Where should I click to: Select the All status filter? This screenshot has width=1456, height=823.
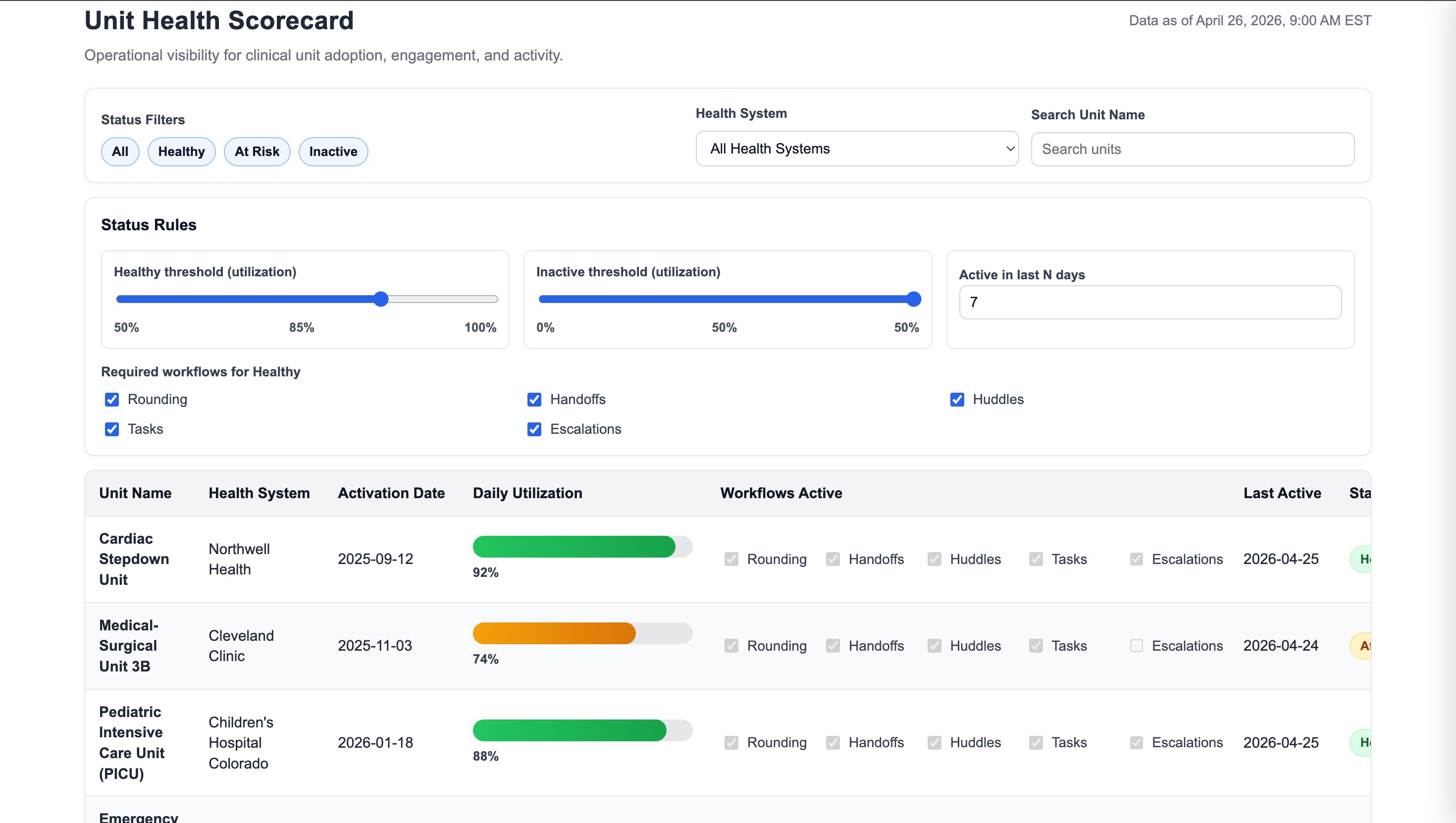pos(120,152)
